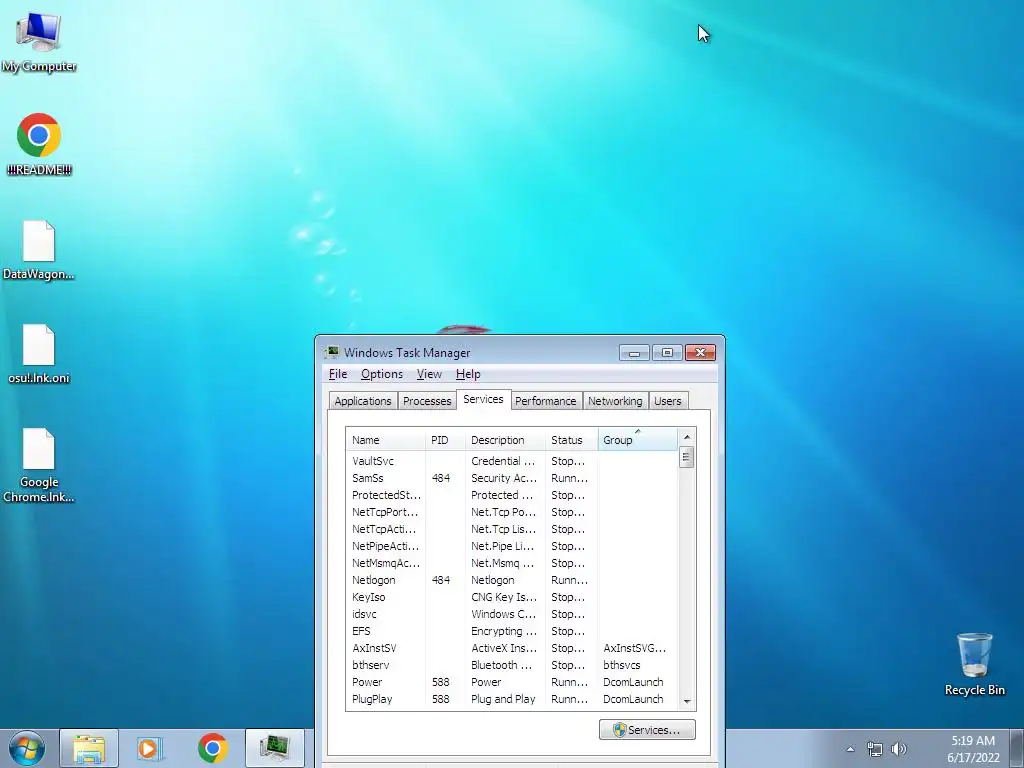
Task: Click the Task Manager taskbar button
Action: coord(275,748)
